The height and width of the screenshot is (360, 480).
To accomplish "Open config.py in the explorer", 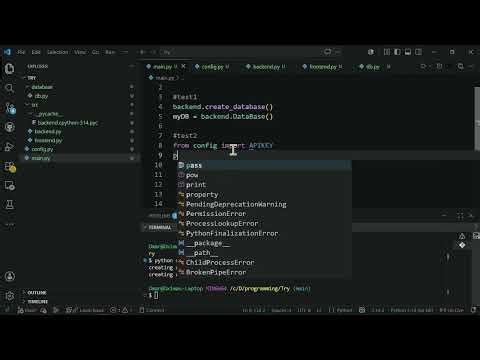I will (42, 149).
